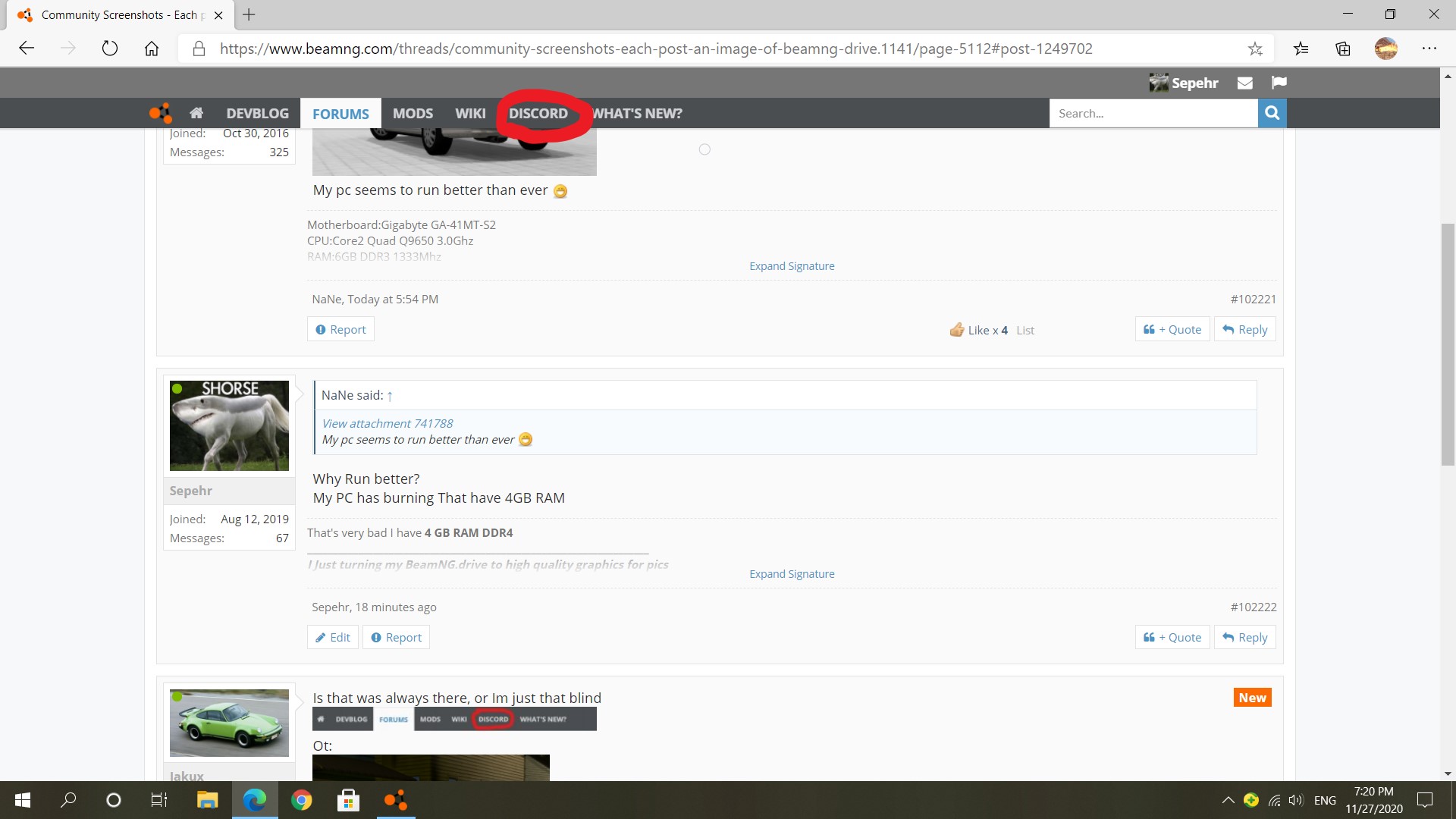
Task: Click the site lock icon in the address bar
Action: pyautogui.click(x=199, y=49)
